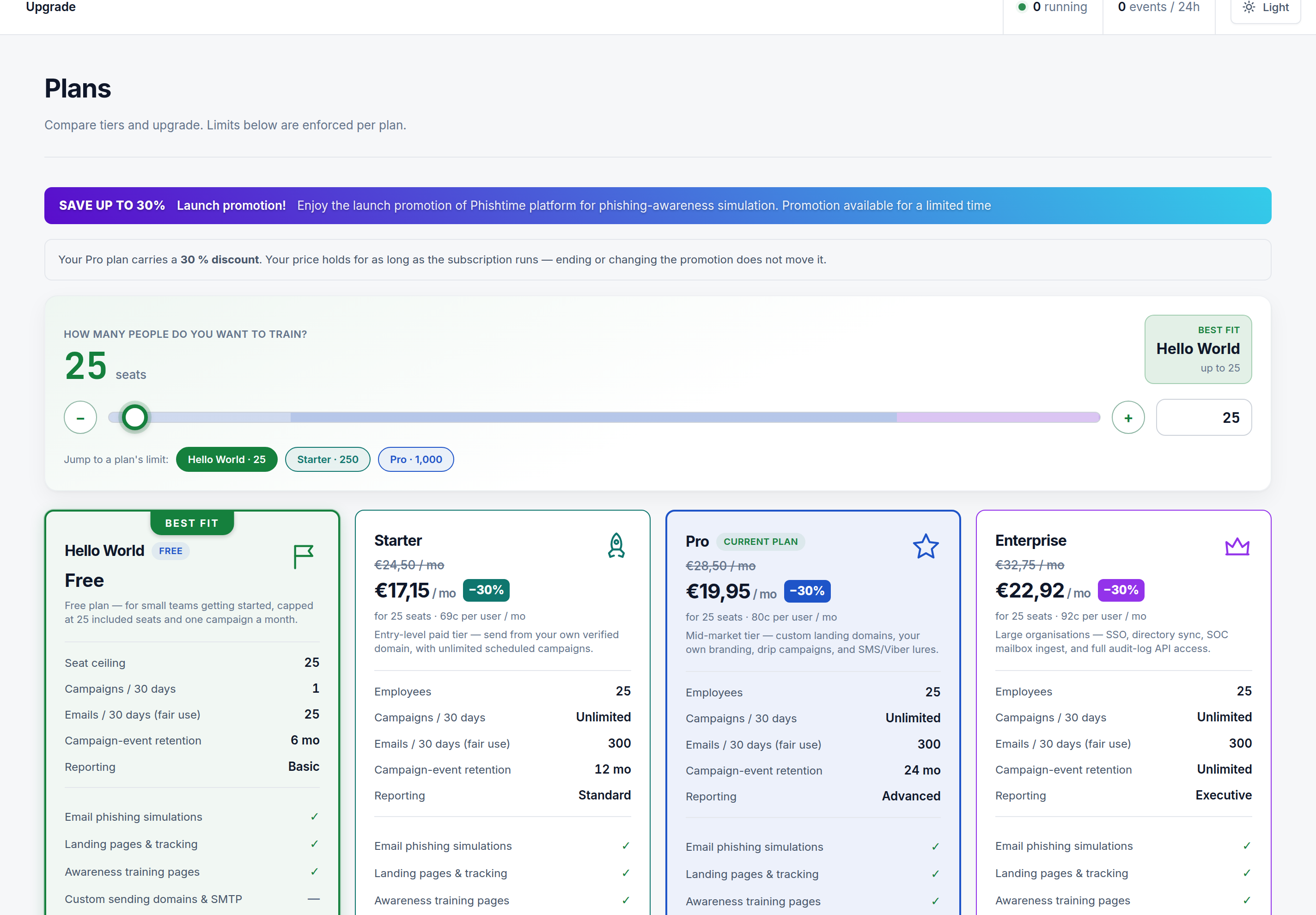Click Starter awareness training checkmark
The width and height of the screenshot is (1316, 915).
[x=626, y=900]
